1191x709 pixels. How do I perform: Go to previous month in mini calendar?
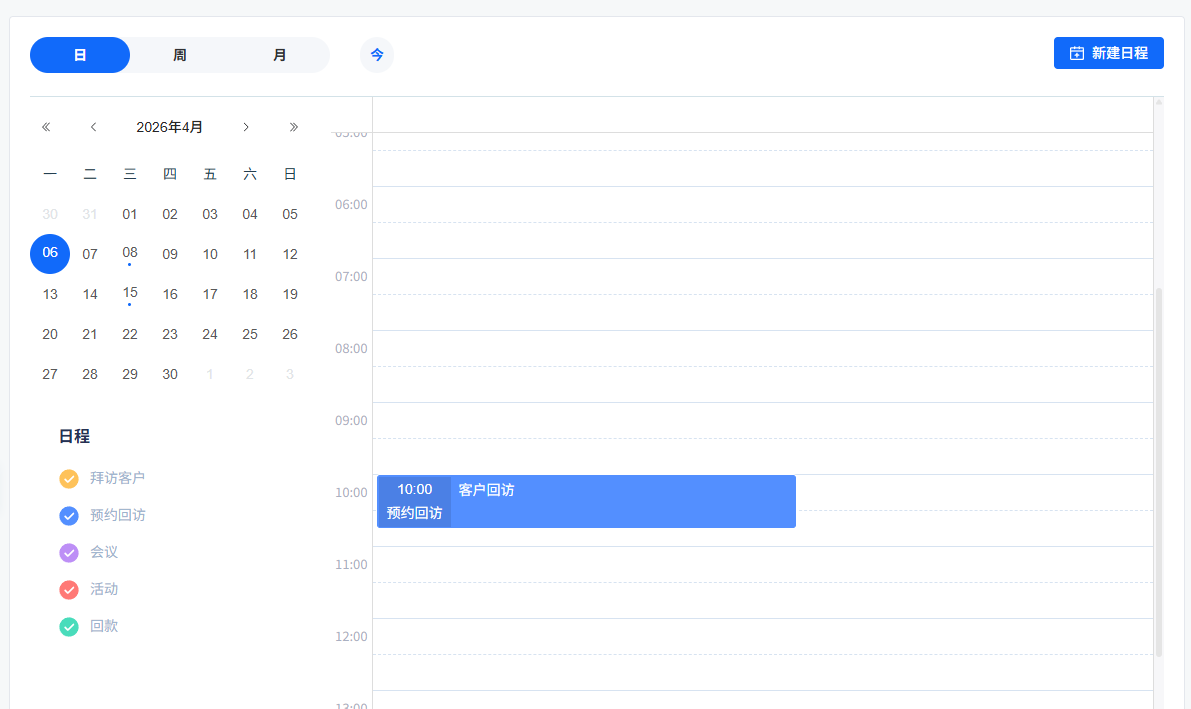pos(94,127)
